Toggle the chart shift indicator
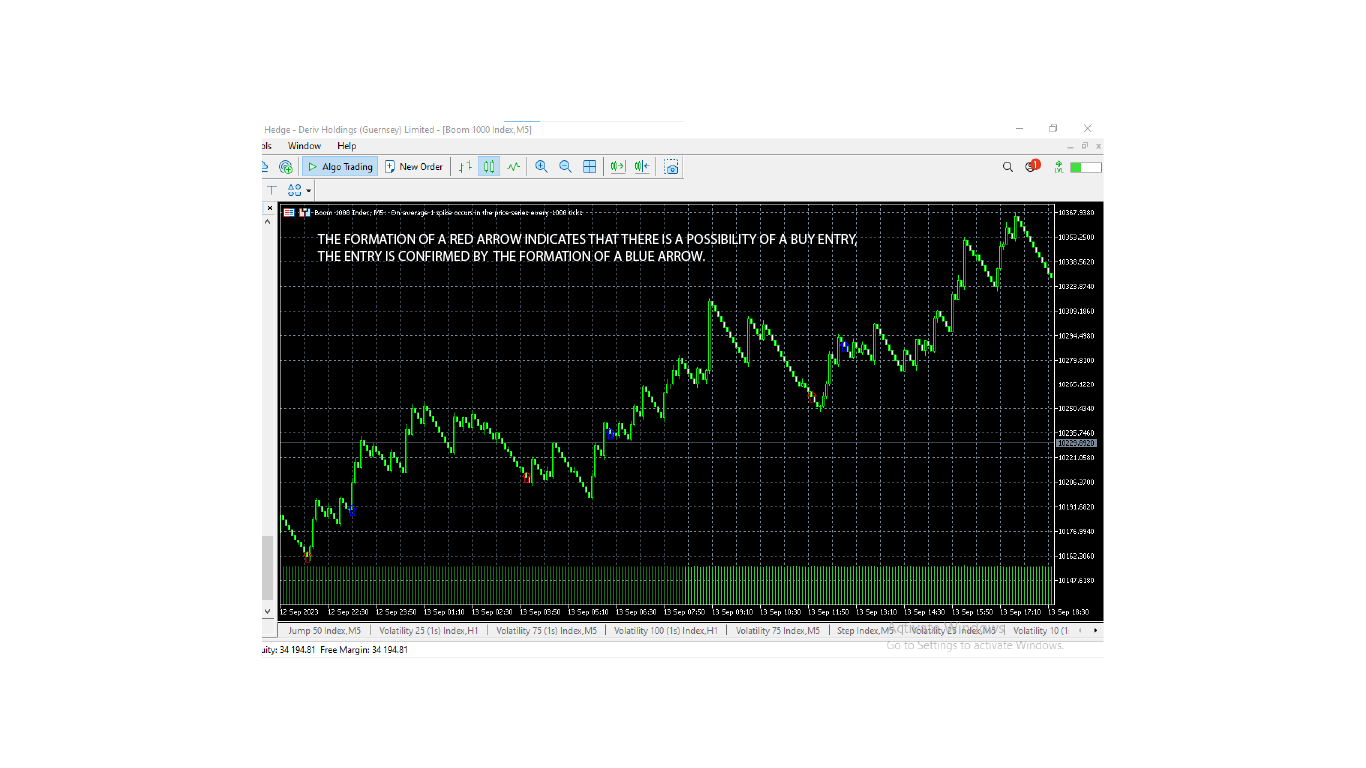Screen dimensions: 1366x768 pos(641,166)
